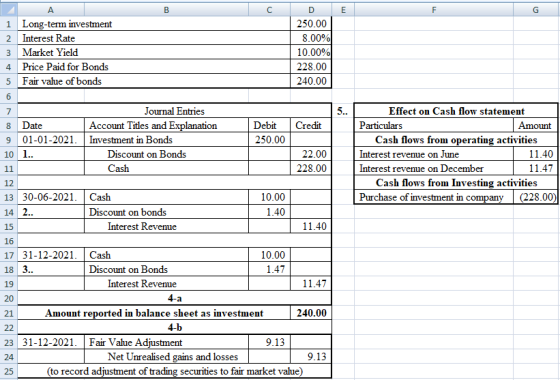Click the 'Long-term investment' cell
This screenshot has width=560, height=380.
(154, 24)
